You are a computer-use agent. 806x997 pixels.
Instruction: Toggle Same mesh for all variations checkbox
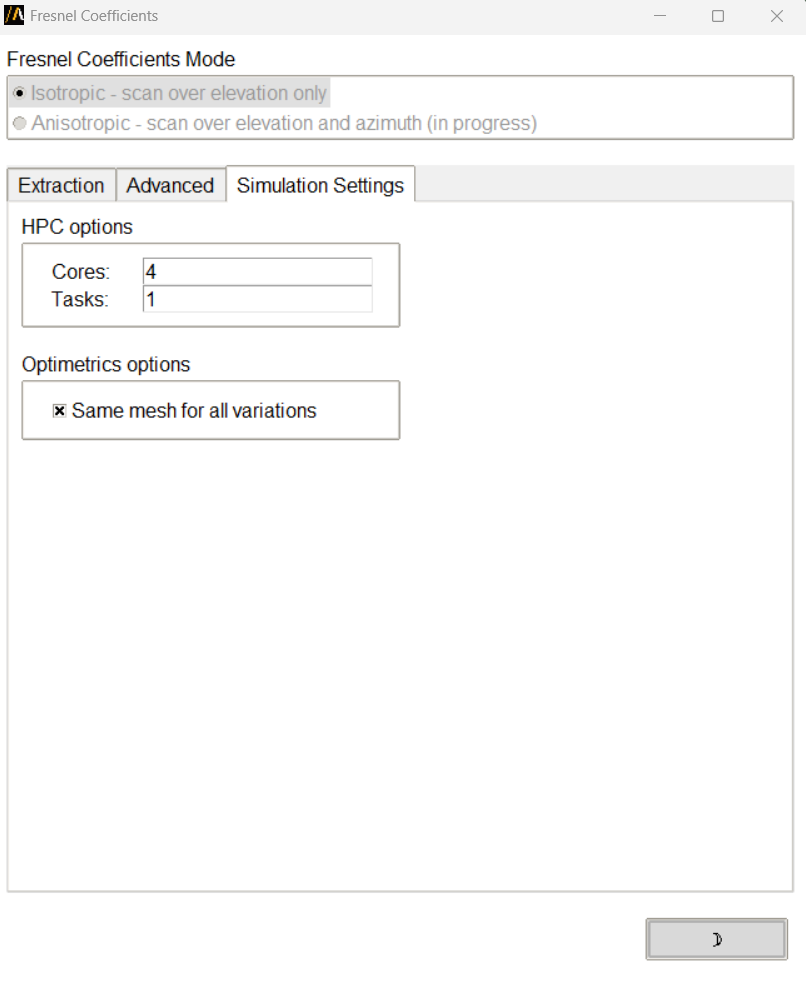tap(60, 411)
